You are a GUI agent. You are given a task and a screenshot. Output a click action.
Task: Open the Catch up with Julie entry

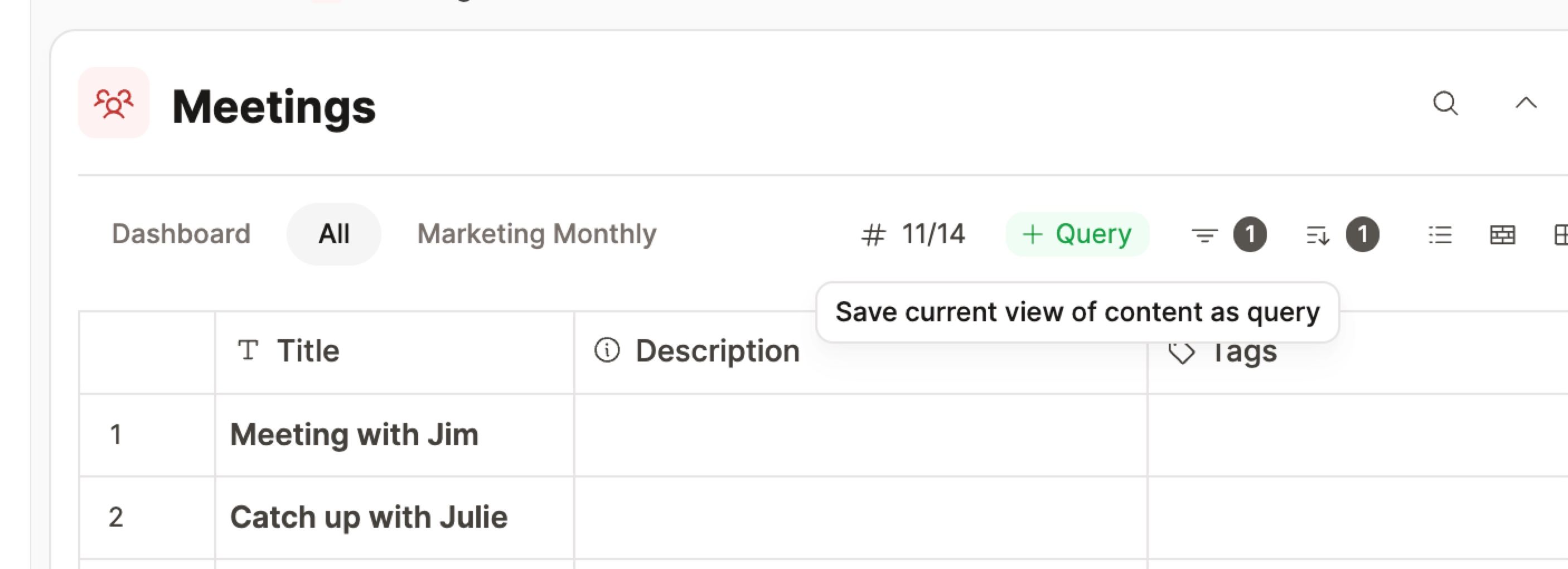pyautogui.click(x=368, y=517)
